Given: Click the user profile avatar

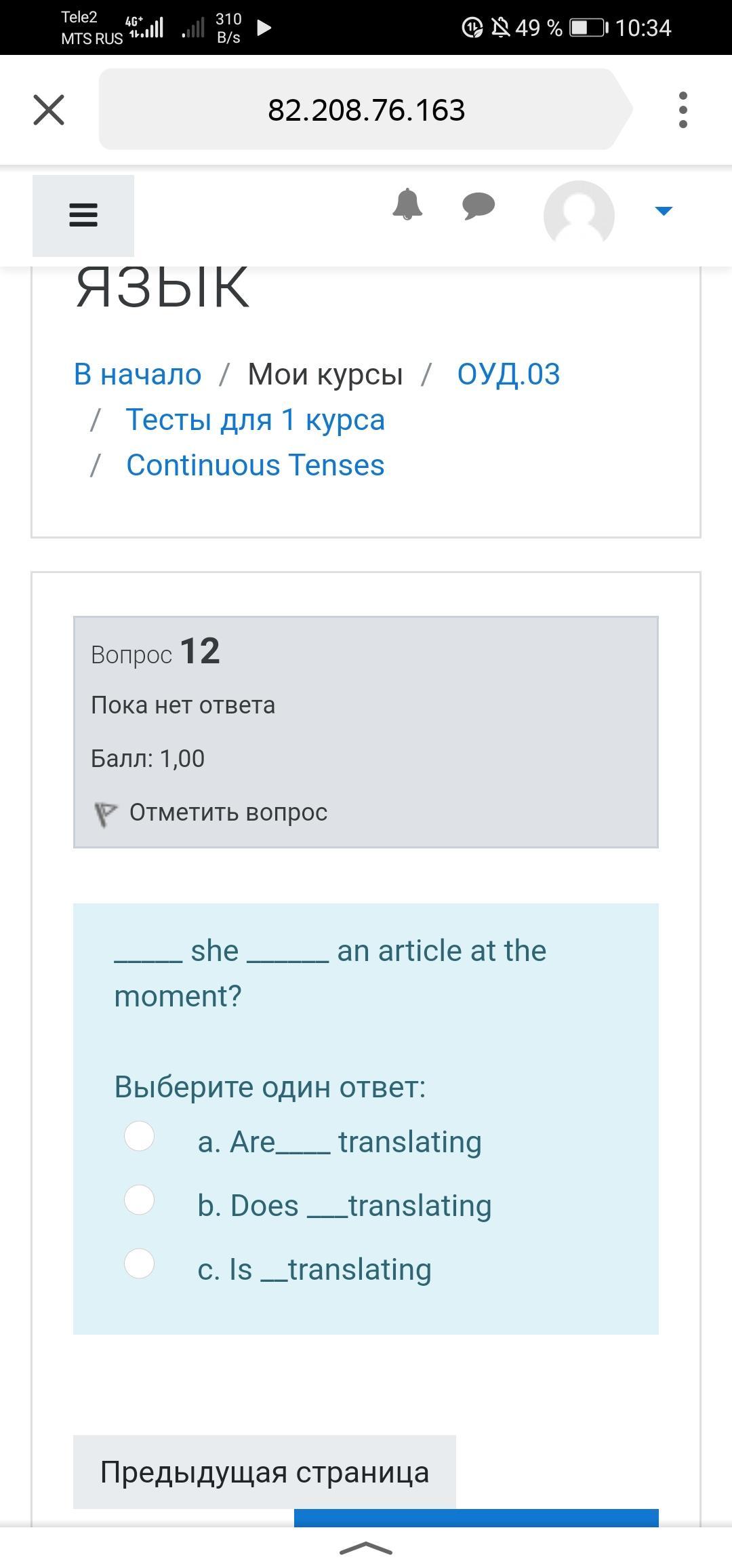Looking at the screenshot, I should pos(579,214).
